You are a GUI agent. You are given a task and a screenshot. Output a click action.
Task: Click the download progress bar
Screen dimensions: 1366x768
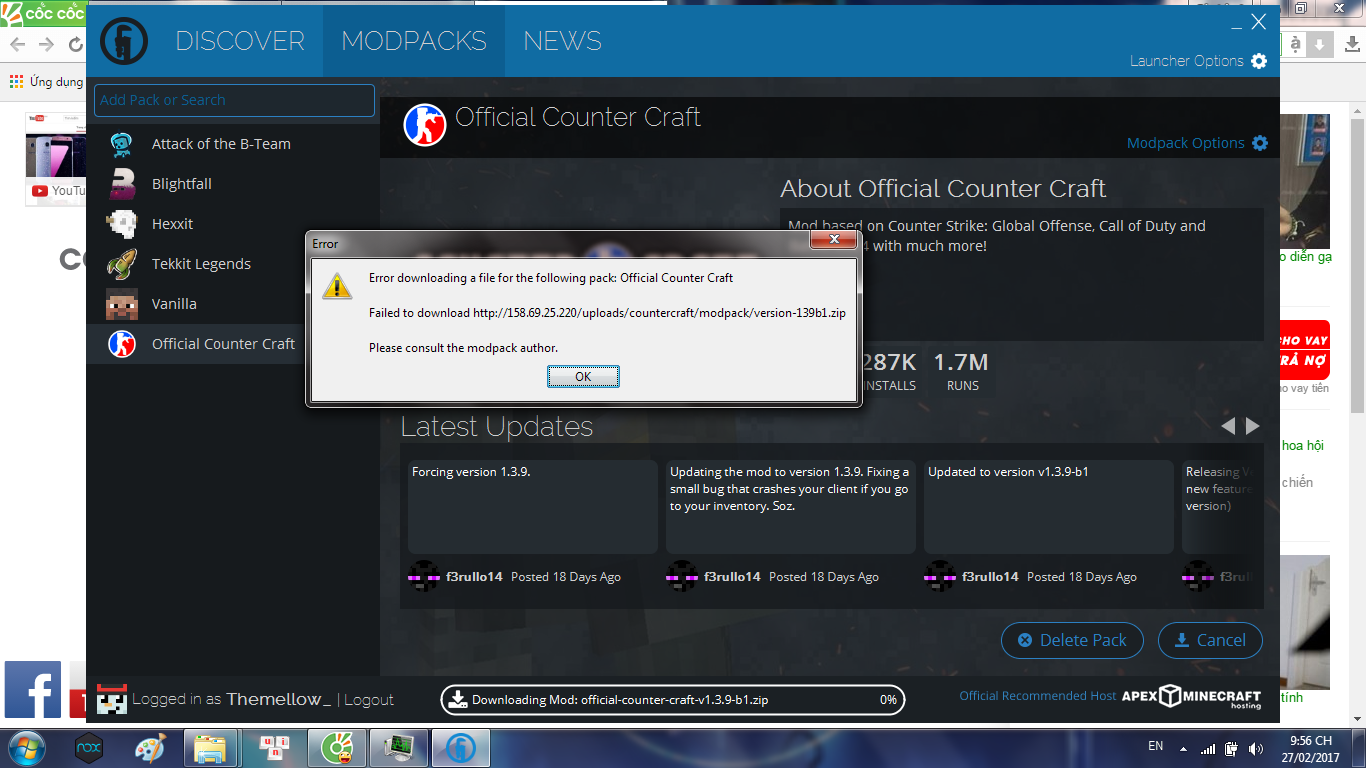[x=673, y=700]
